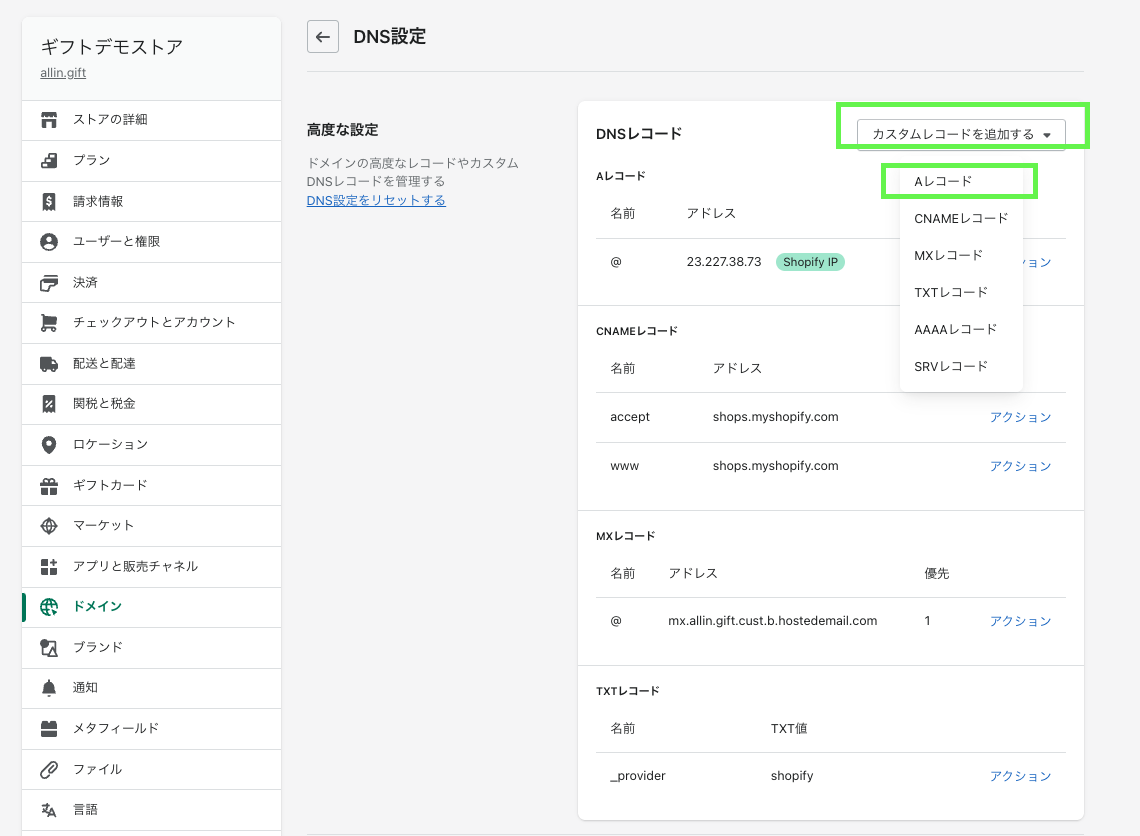This screenshot has width=1140, height=836.
Task: Click the back arrow beside DNS設定
Action: coord(323,36)
